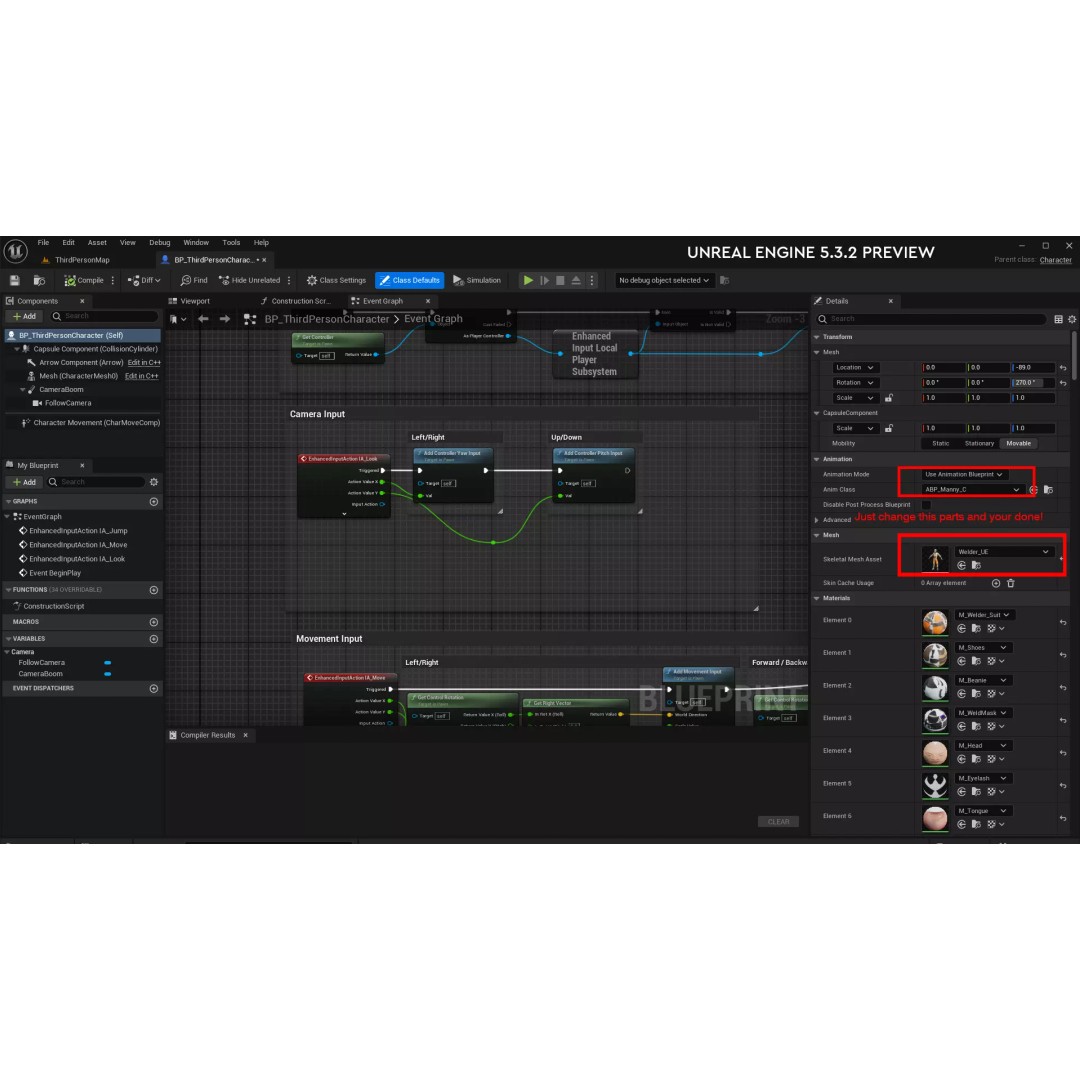Check Disable Post Process Blueprint checkbox

pos(926,505)
